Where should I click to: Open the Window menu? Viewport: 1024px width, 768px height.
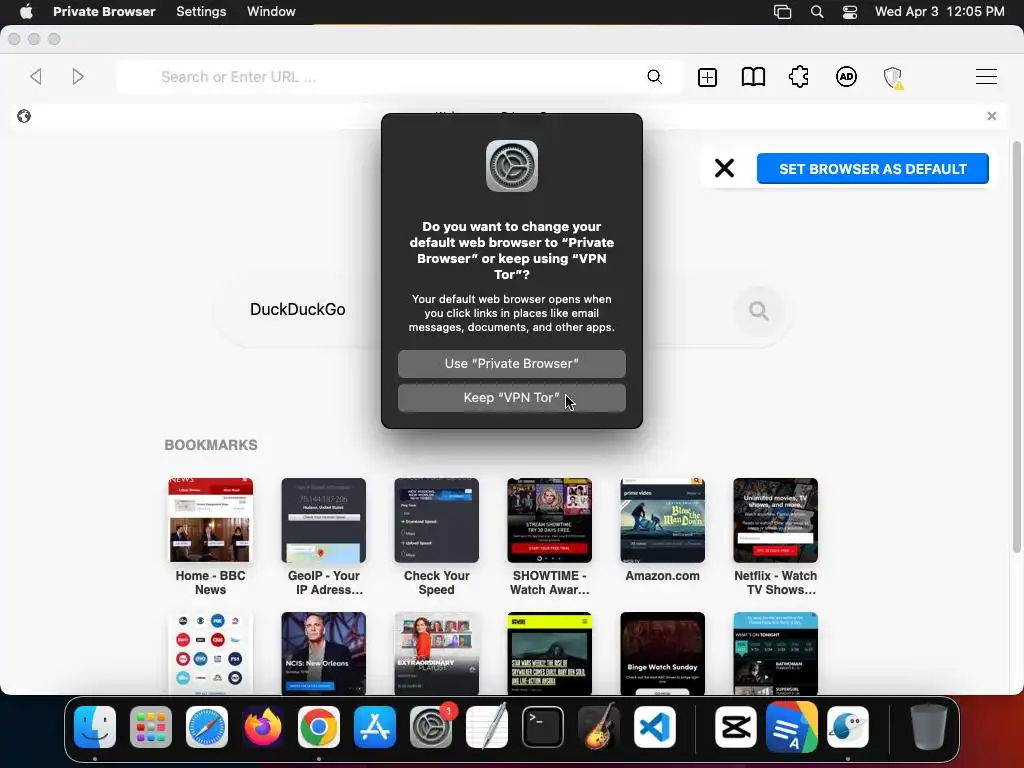pyautogui.click(x=271, y=11)
